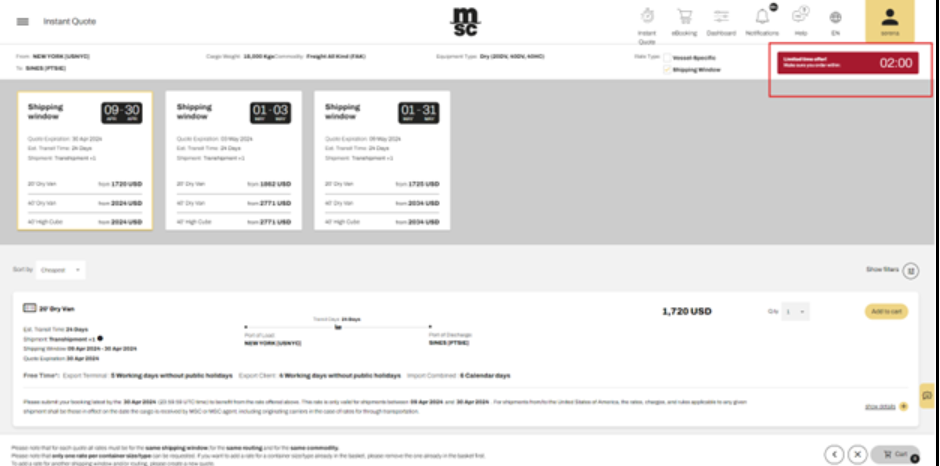Open the Help chat icon
940x466 pixels.
800,15
